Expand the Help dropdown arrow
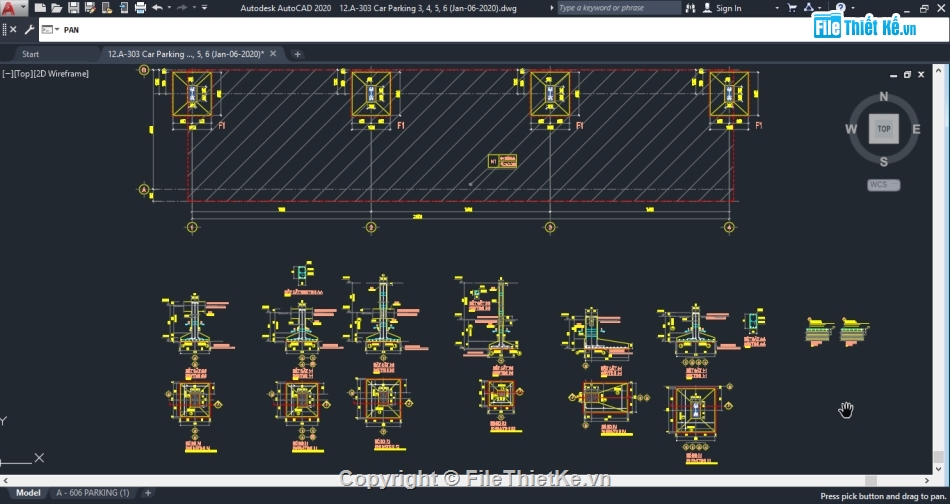Viewport: 950px width, 504px height. point(852,8)
